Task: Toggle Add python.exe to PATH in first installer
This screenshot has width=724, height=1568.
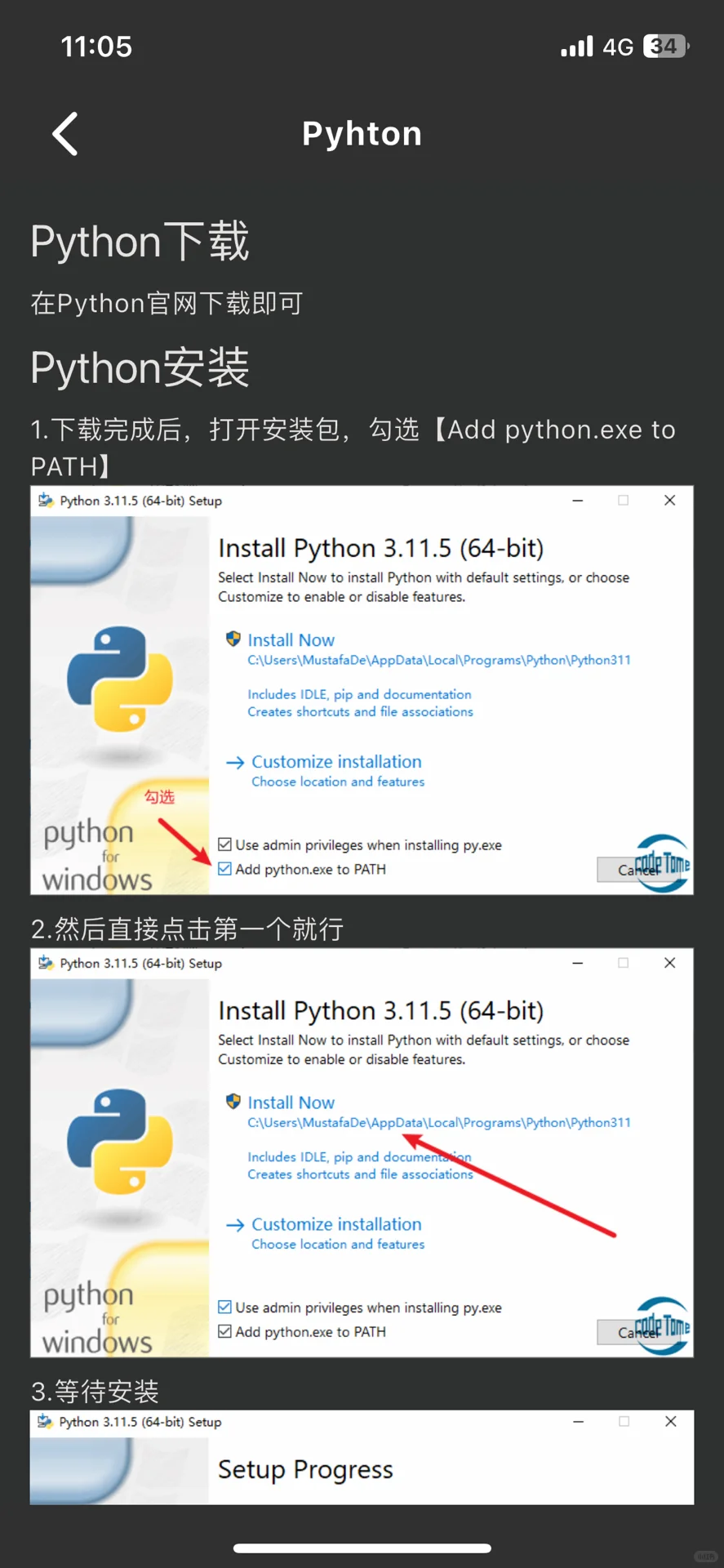Action: pyautogui.click(x=224, y=869)
